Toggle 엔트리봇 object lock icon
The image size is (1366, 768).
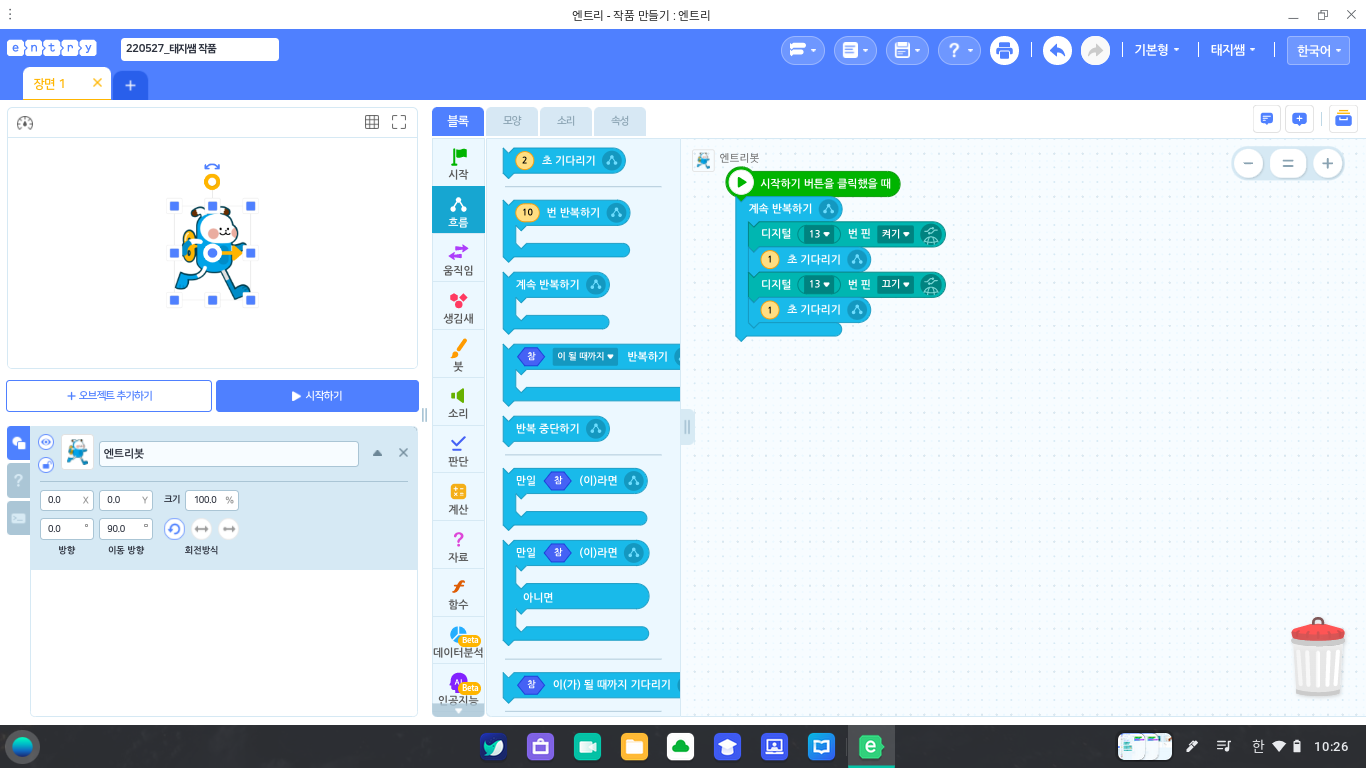46,465
